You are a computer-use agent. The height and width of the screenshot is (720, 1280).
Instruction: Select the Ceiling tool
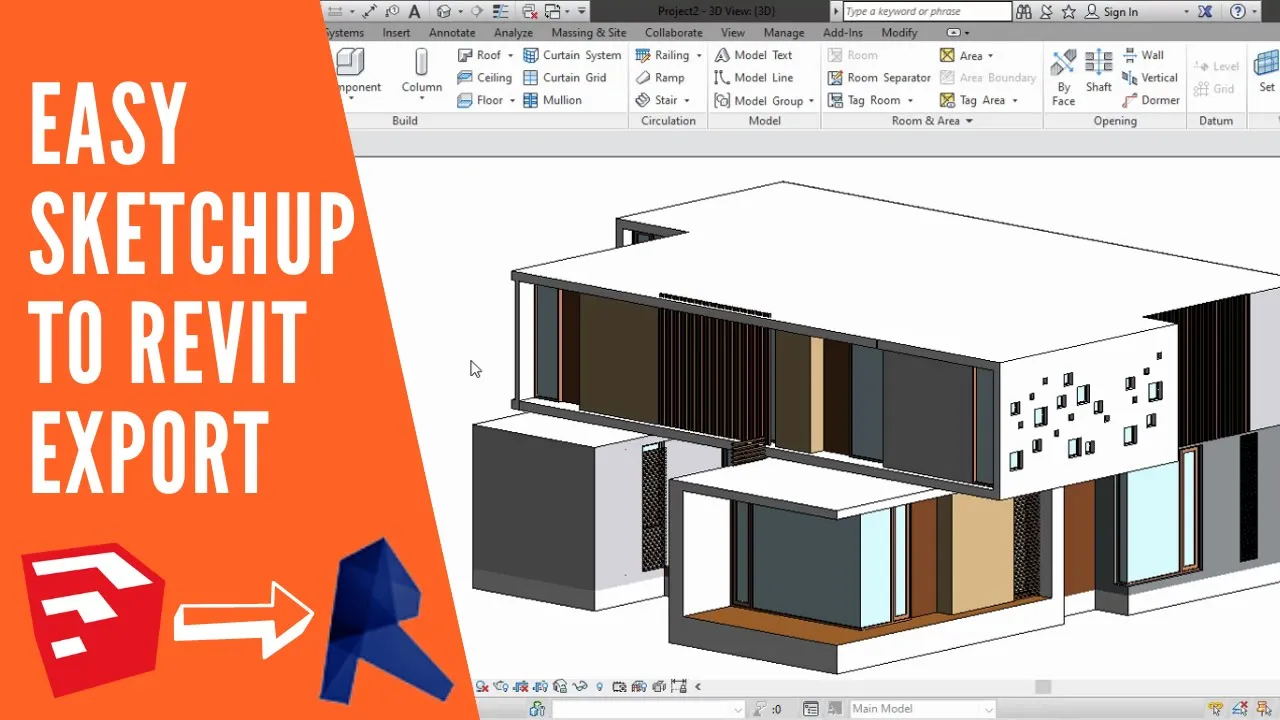click(484, 77)
